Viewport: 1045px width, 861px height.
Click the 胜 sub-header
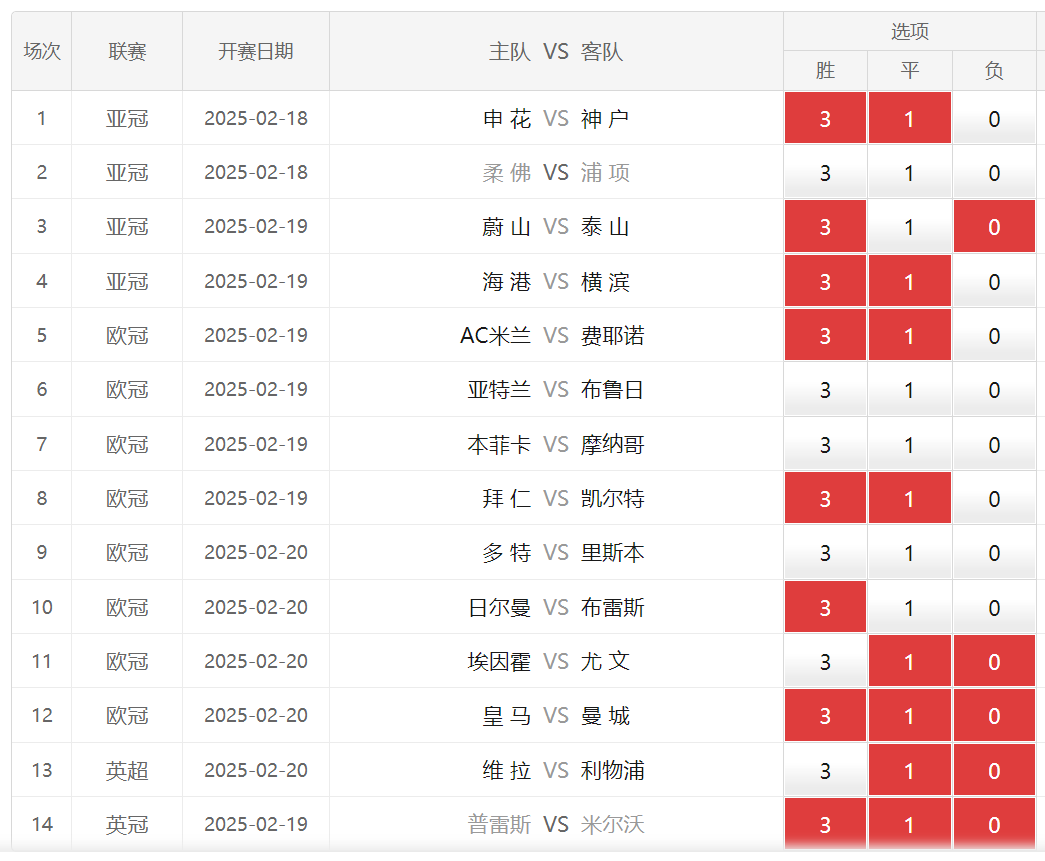pyautogui.click(x=825, y=70)
